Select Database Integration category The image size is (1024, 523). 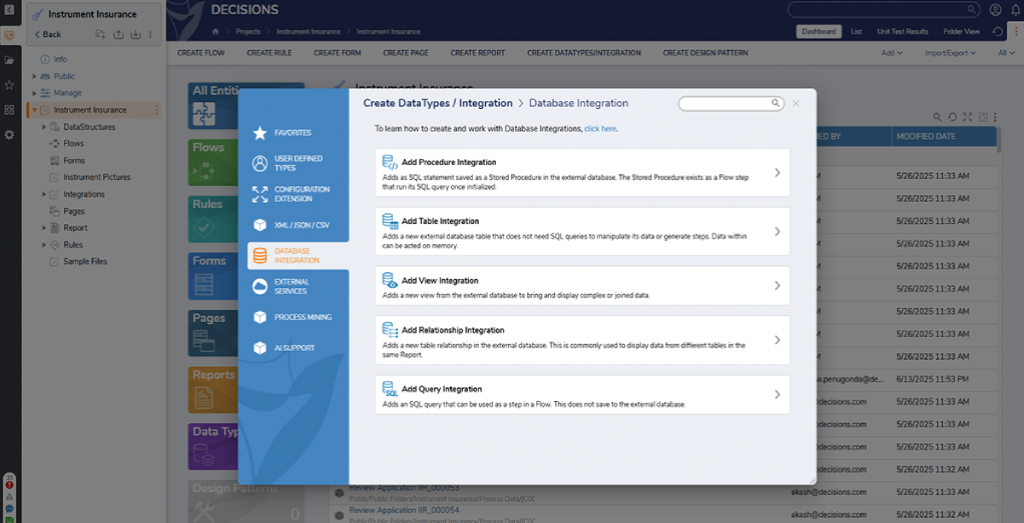coord(298,256)
